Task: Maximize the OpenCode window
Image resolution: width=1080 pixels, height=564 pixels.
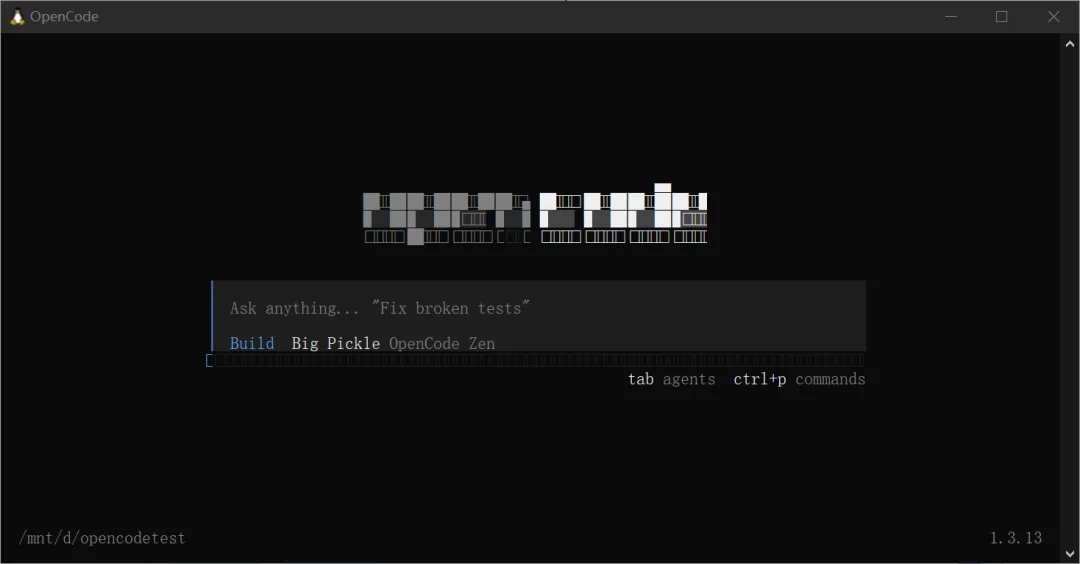Action: click(x=1001, y=17)
